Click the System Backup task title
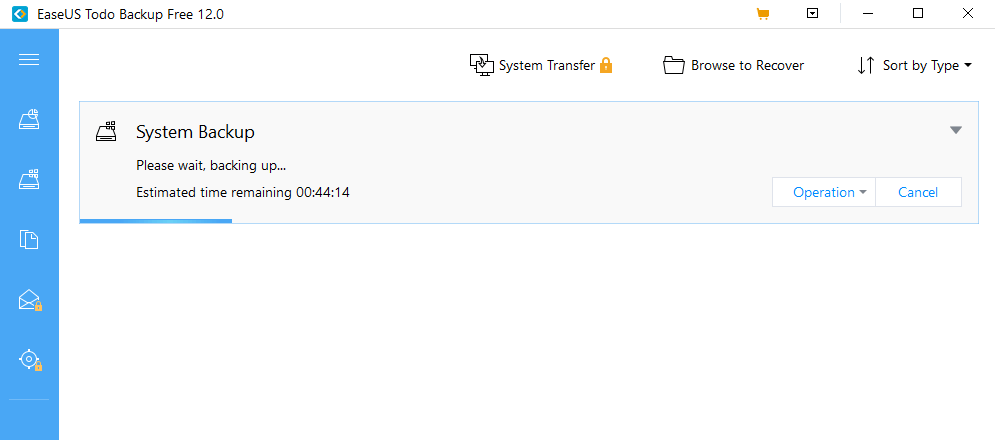 click(x=195, y=132)
